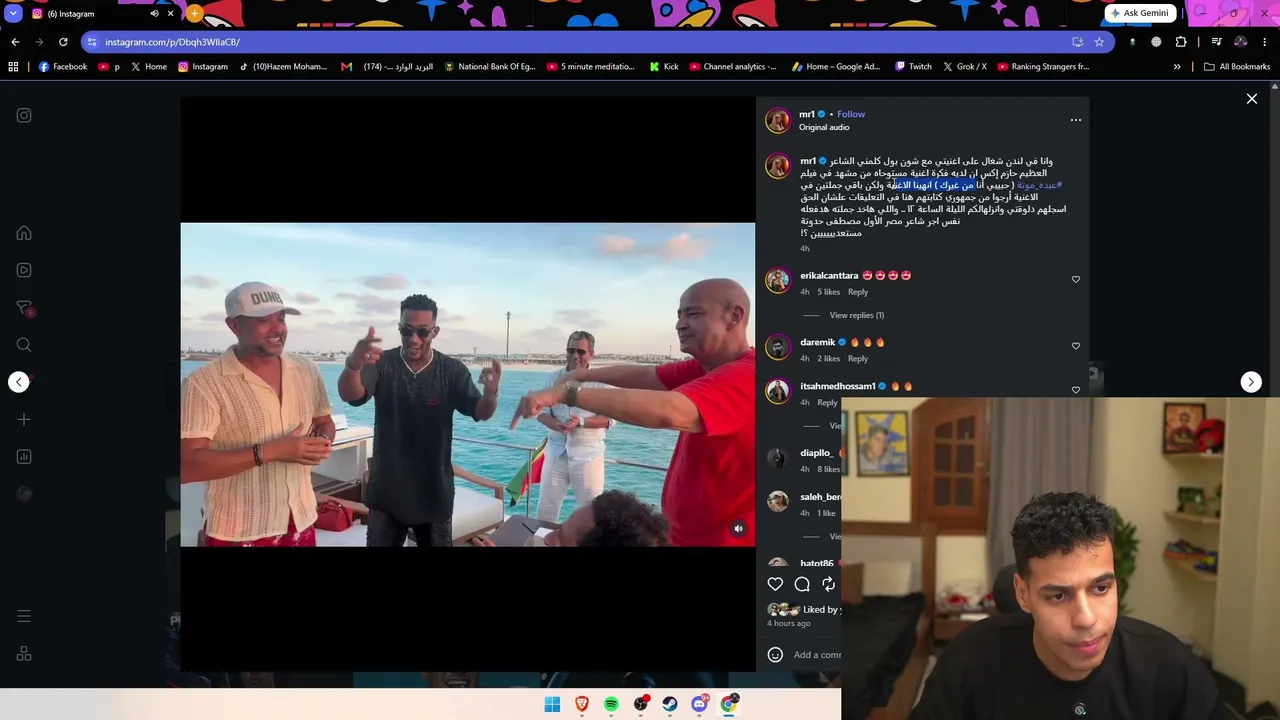The image size is (1280, 720).
Task: Open the Twitch bookmark
Action: pos(913,67)
